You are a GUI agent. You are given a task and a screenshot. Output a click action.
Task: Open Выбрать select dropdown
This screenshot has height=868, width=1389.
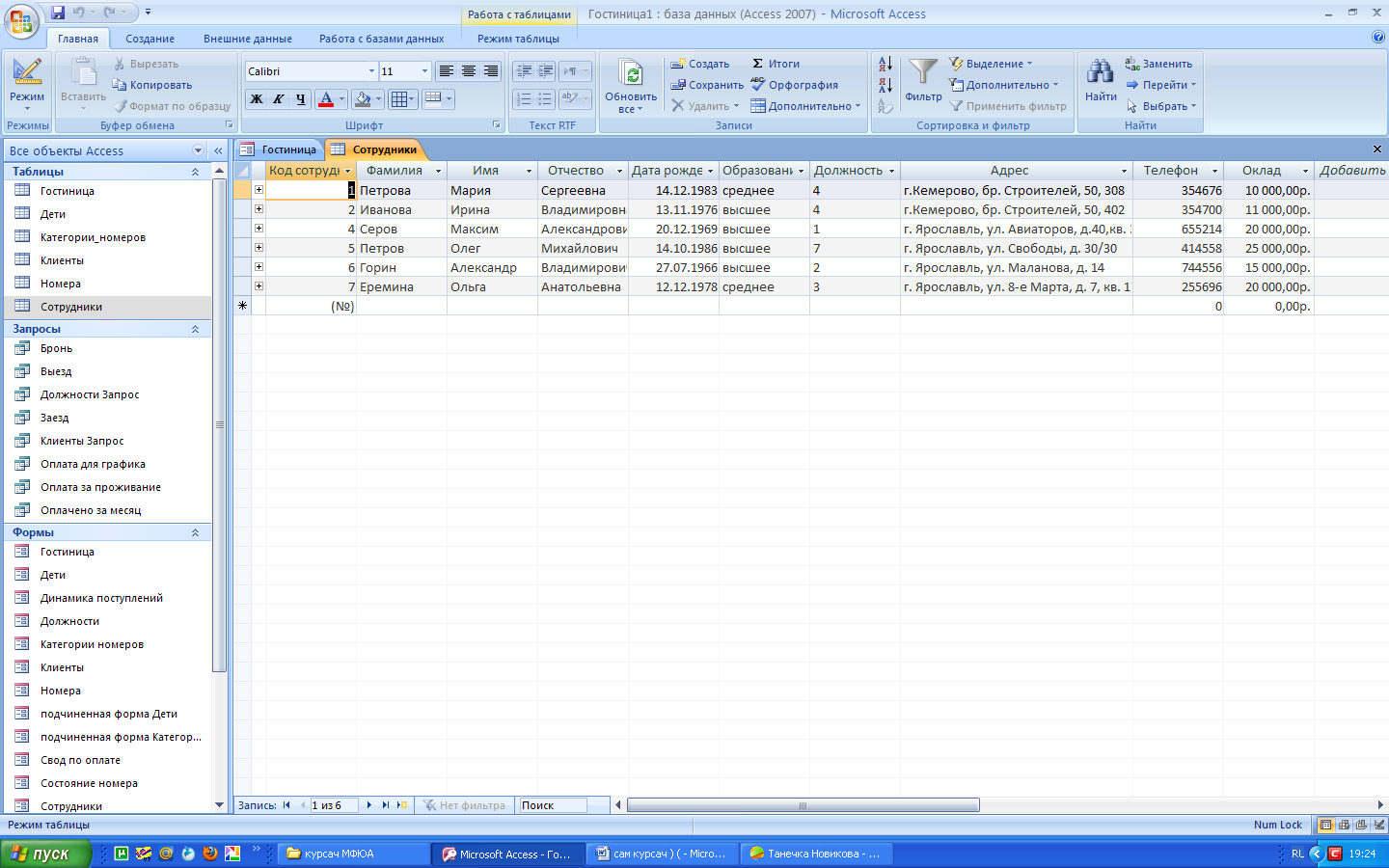(1161, 106)
